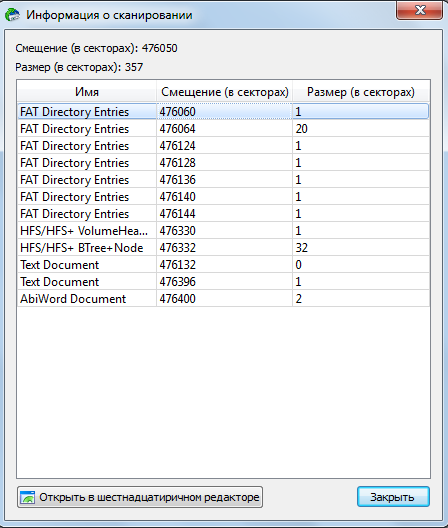Click the Закрыть button
448x528 pixels.
click(393, 497)
